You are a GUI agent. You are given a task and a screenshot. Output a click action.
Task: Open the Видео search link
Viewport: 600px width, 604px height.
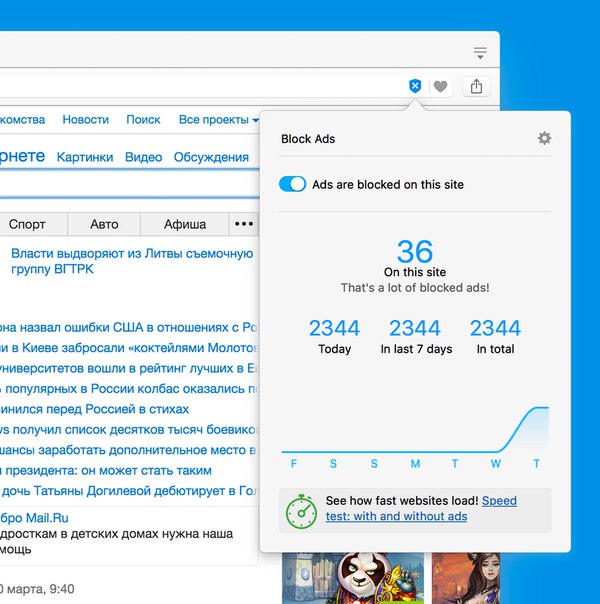coord(143,157)
